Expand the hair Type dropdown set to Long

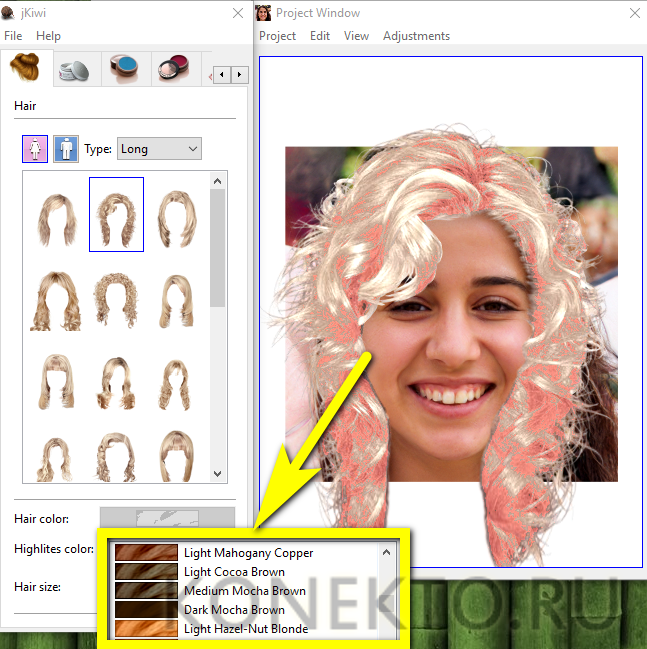[x=159, y=149]
